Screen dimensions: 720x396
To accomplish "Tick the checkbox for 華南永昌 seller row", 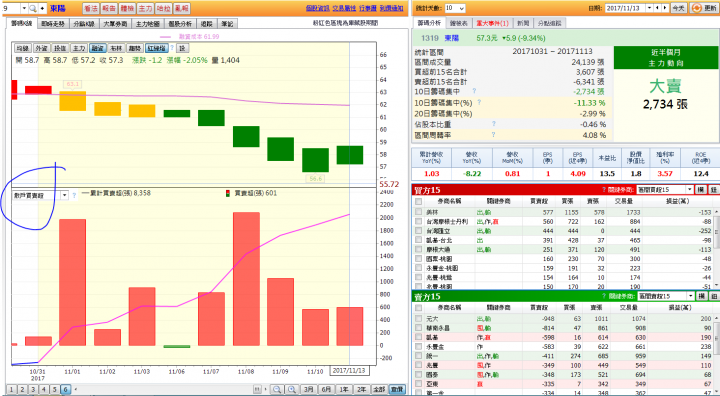I will pyautogui.click(x=418, y=328).
